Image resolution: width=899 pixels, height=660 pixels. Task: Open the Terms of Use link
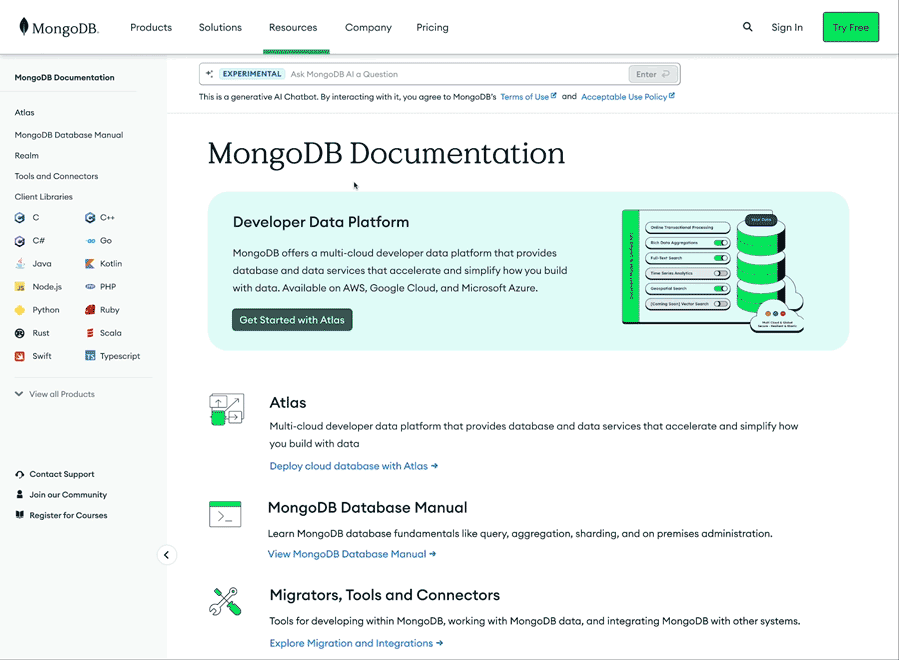tap(525, 97)
